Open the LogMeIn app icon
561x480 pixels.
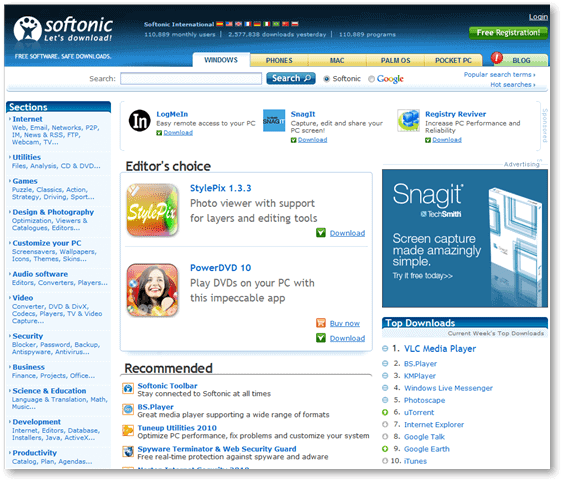pos(140,121)
